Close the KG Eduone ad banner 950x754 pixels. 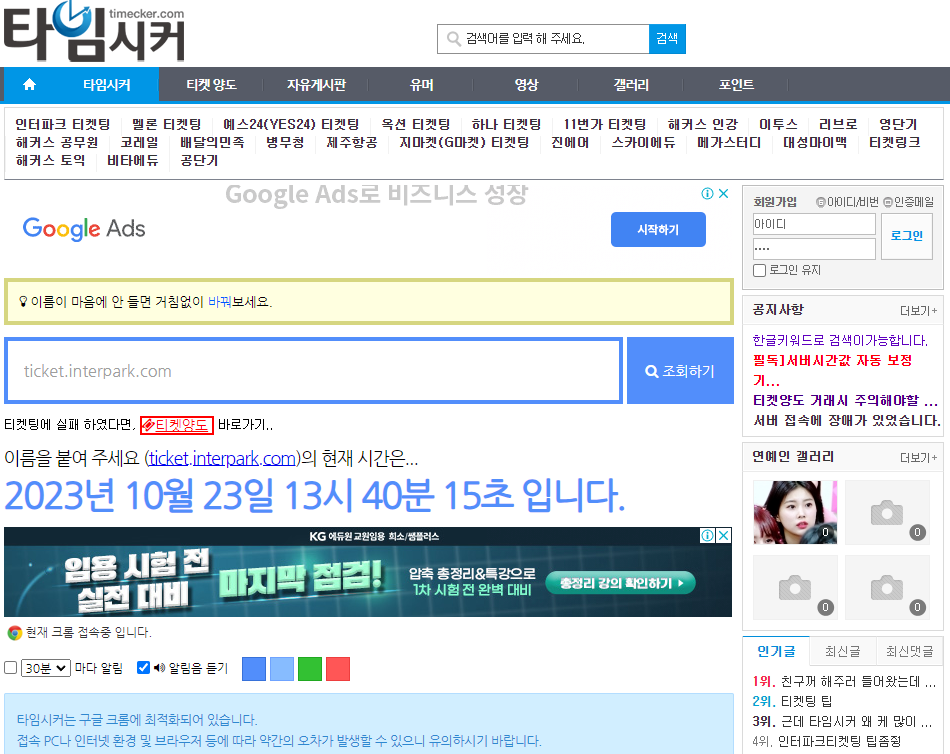[x=723, y=535]
